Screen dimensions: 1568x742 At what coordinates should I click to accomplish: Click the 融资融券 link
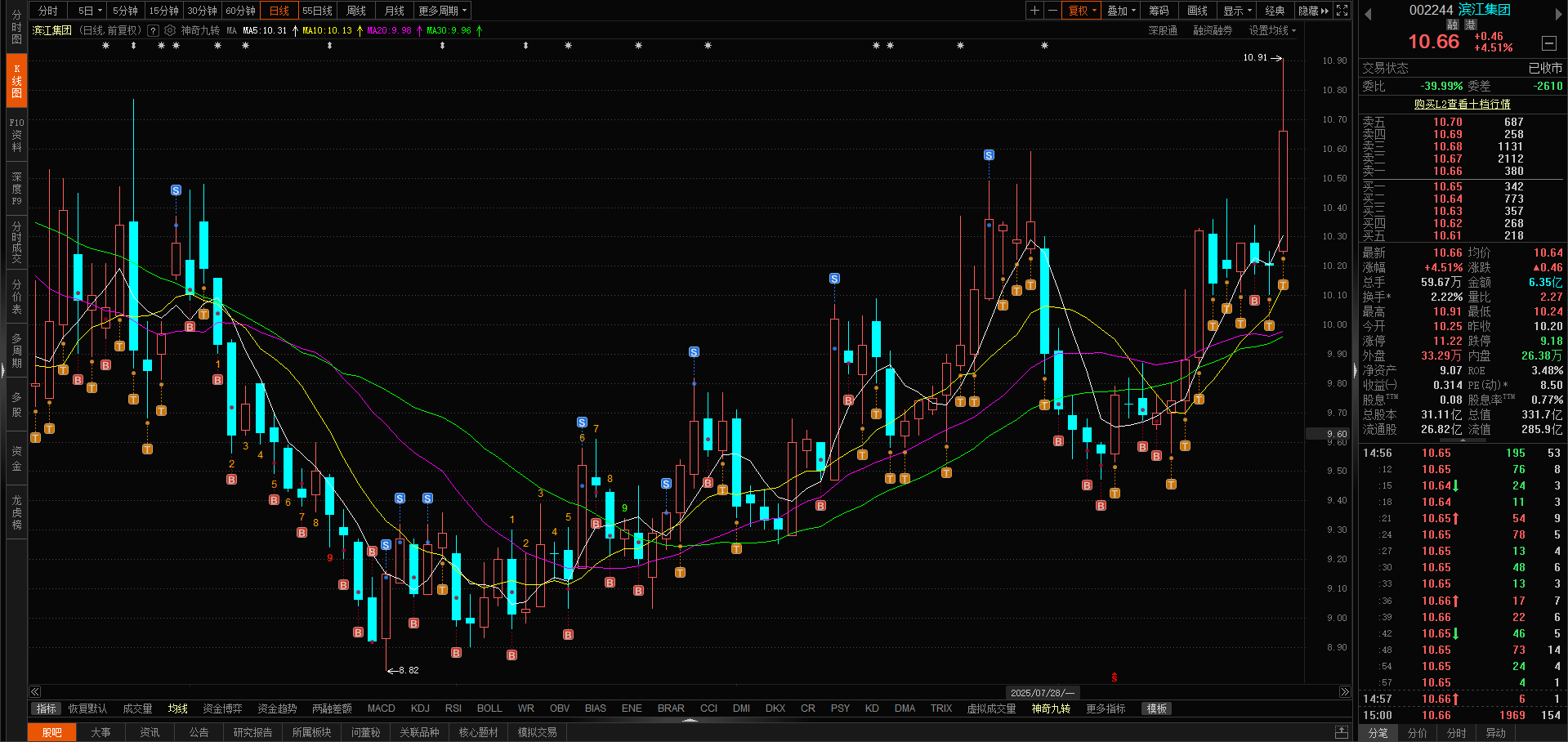(1213, 30)
